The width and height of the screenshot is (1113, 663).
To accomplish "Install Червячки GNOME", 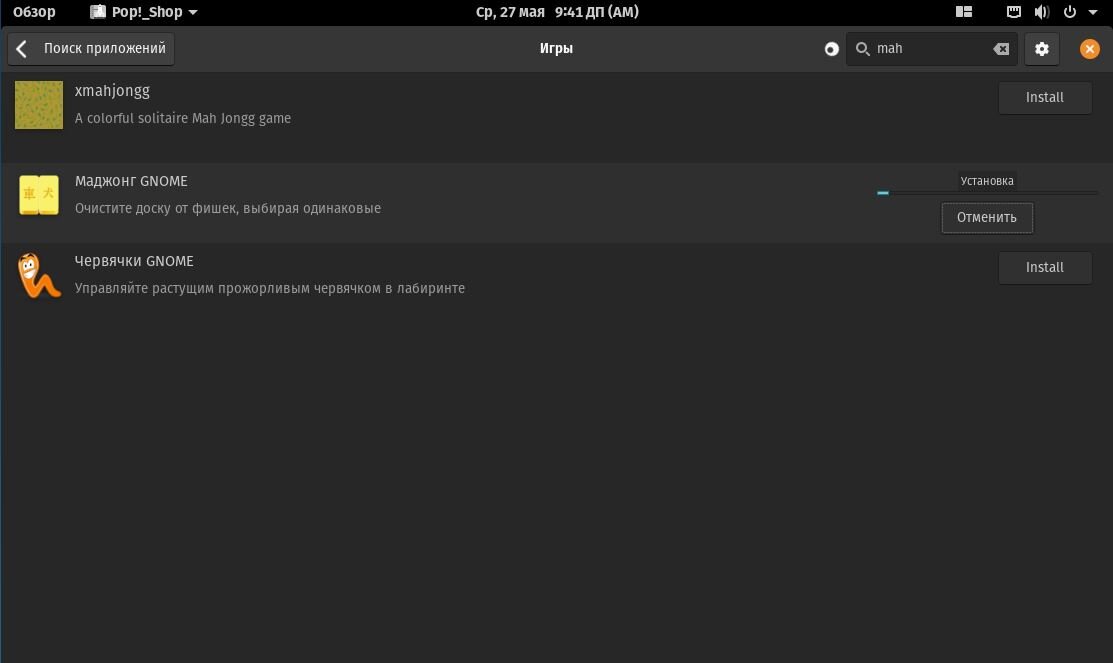I will tap(1045, 268).
